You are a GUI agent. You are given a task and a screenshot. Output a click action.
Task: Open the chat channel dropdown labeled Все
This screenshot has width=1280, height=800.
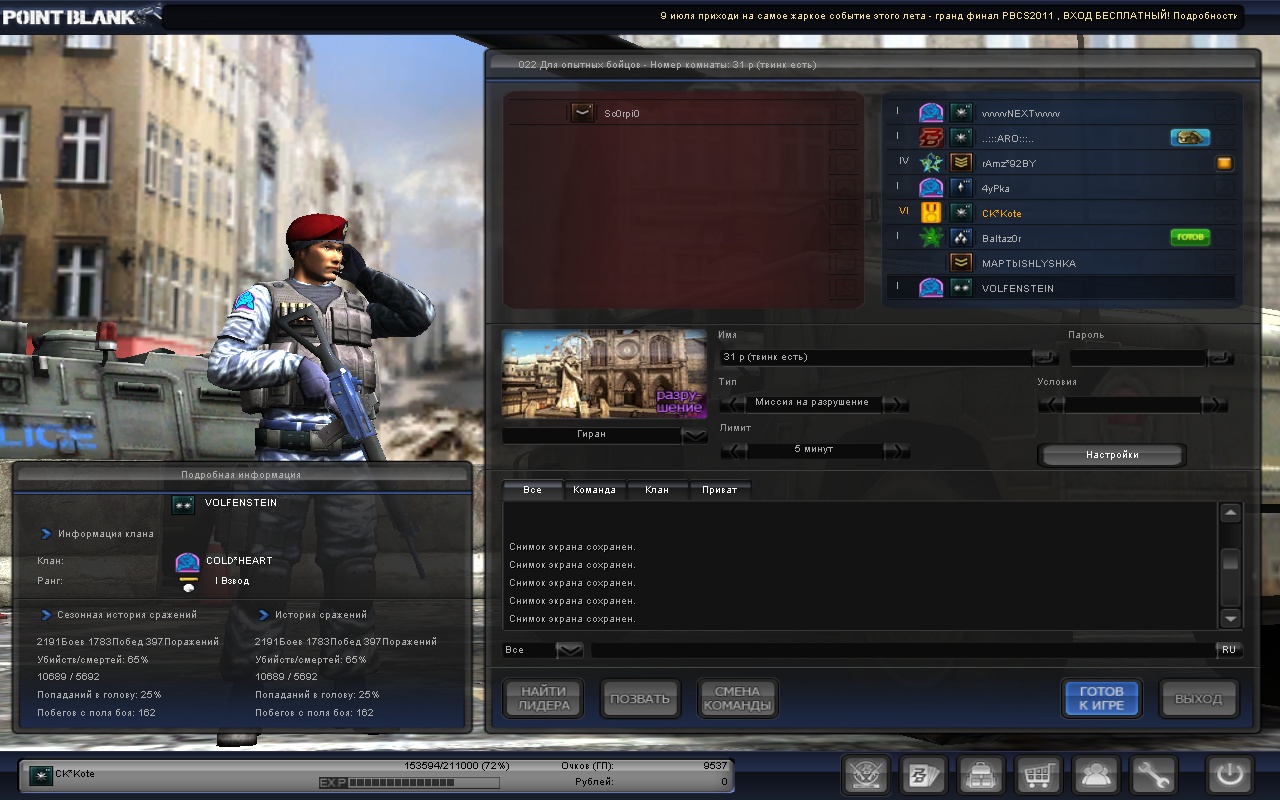[569, 650]
